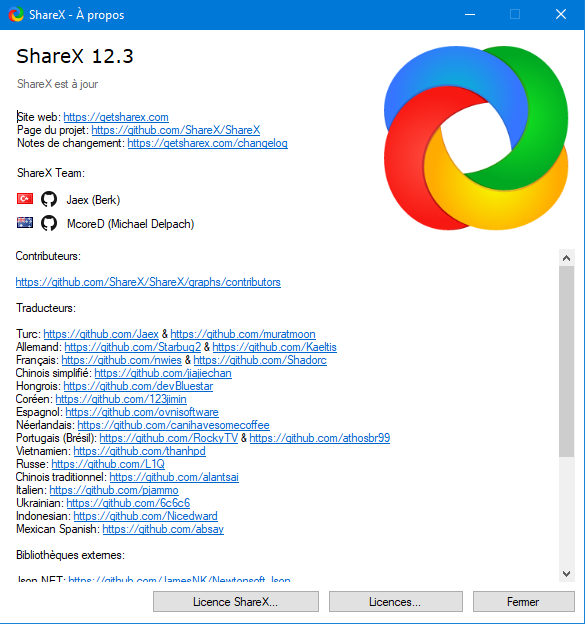This screenshot has width=585, height=624.
Task: Click the ShareX 12.3 heading
Action: click(75, 56)
